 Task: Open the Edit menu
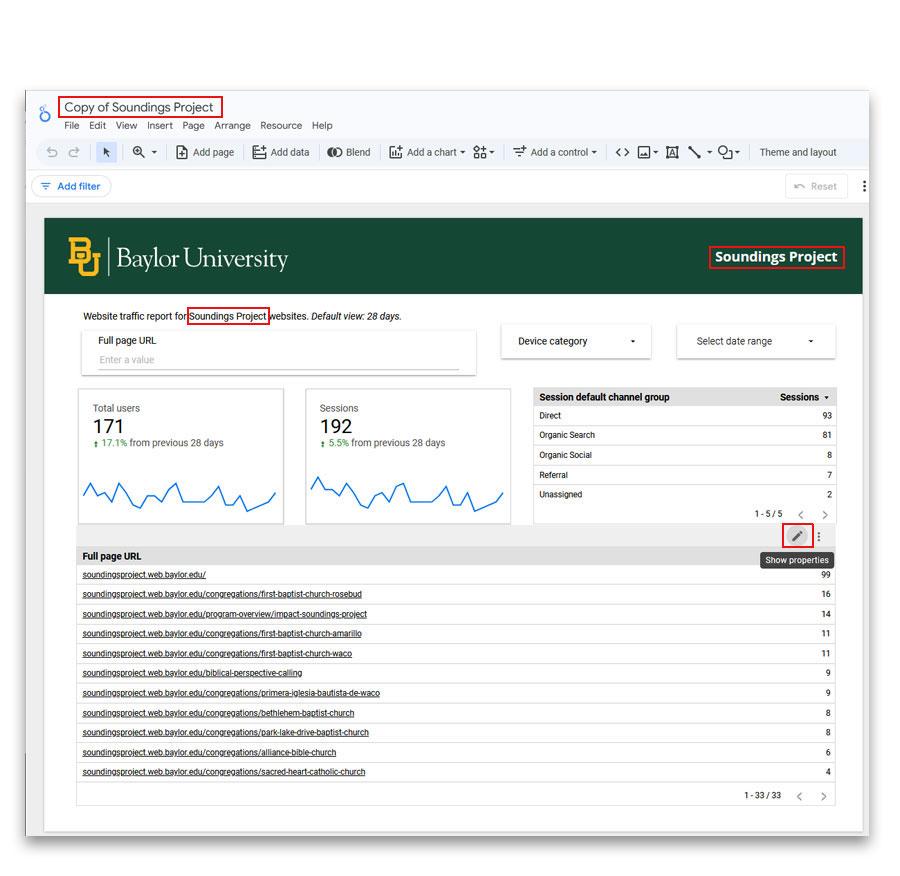(98, 125)
